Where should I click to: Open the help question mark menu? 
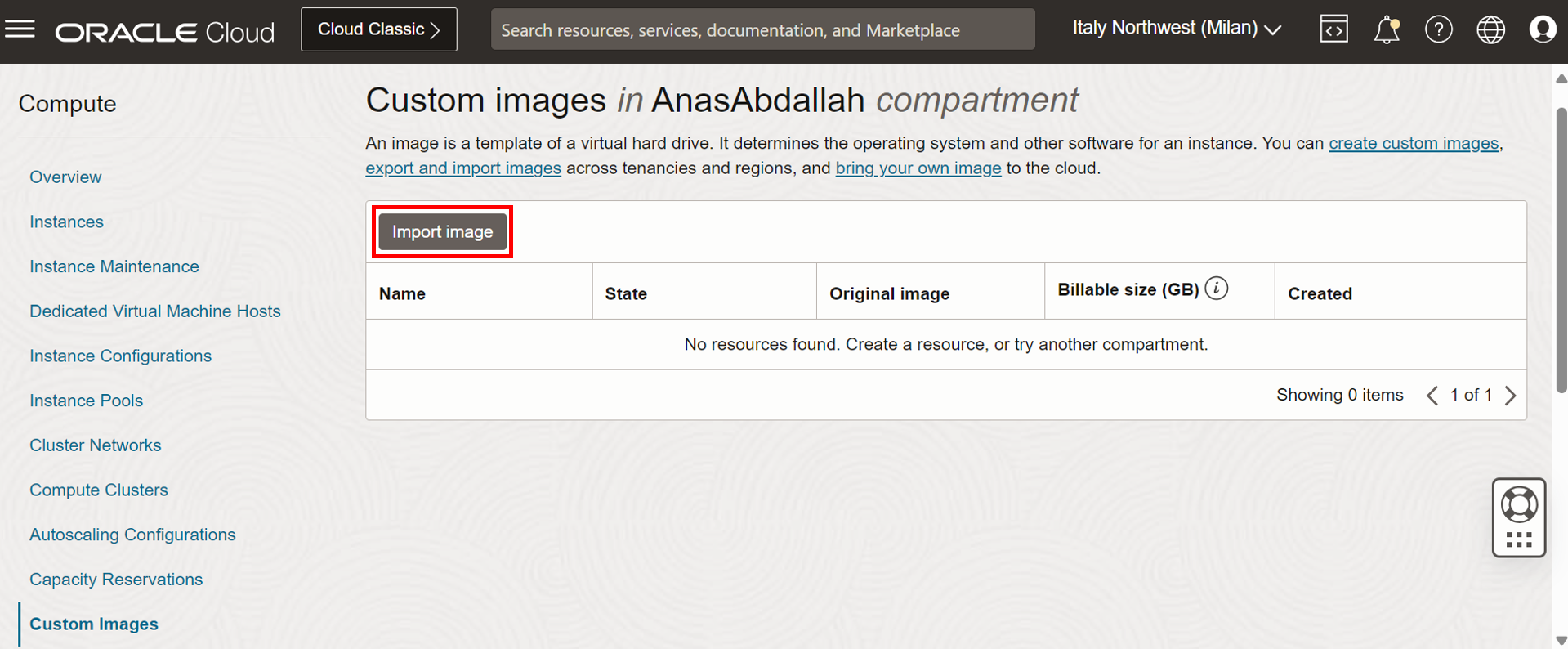coord(1439,30)
